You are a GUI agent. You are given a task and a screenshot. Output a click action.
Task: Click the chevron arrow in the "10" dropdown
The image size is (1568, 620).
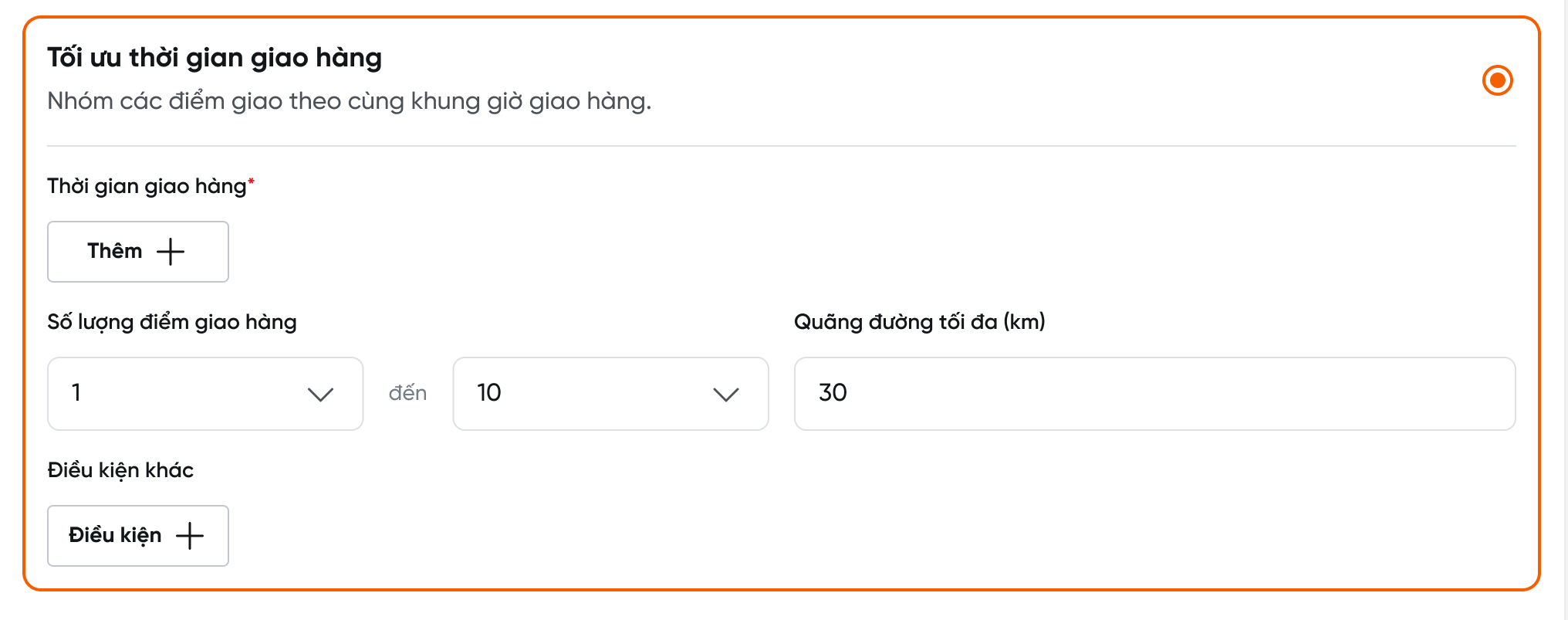tap(725, 395)
